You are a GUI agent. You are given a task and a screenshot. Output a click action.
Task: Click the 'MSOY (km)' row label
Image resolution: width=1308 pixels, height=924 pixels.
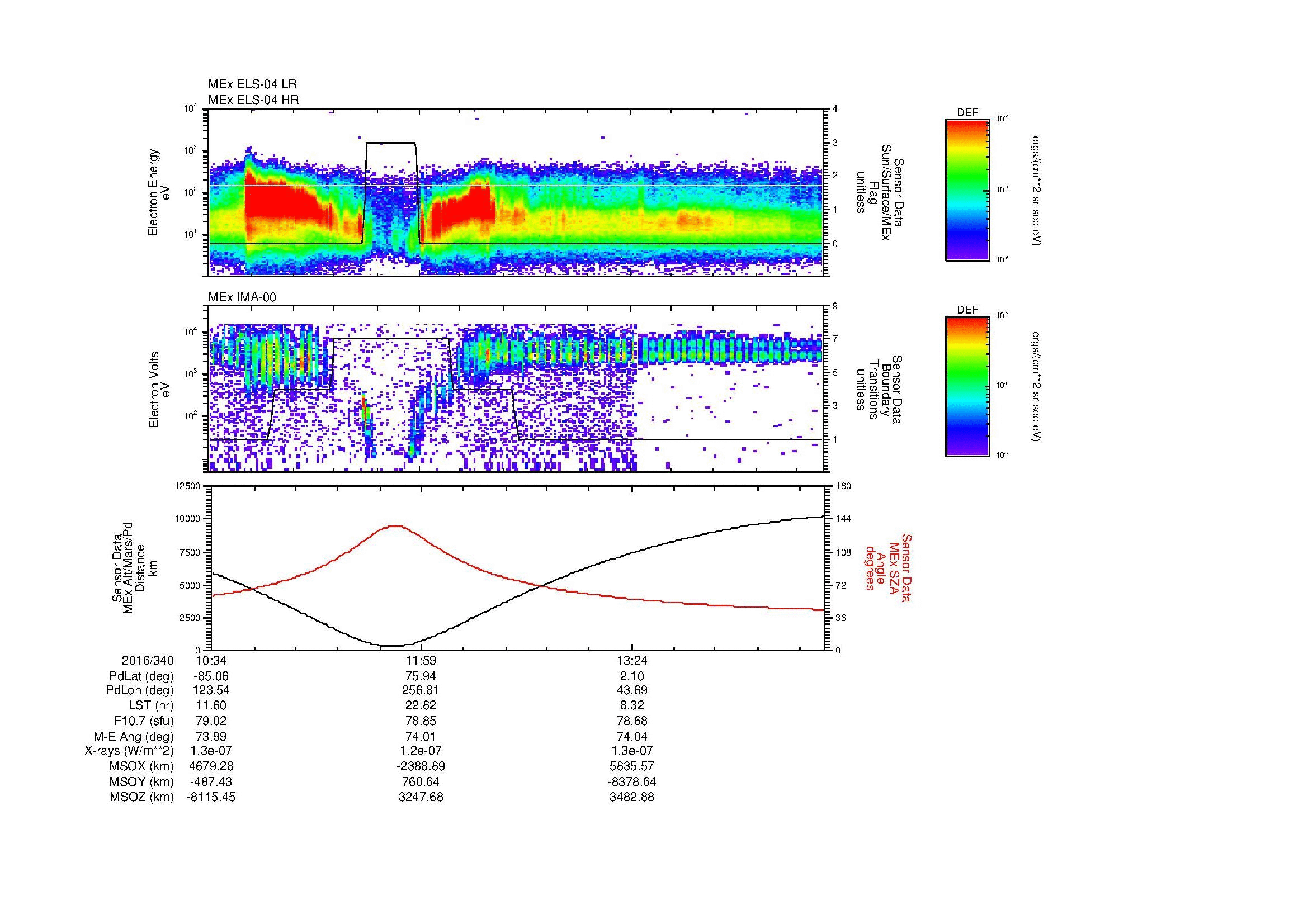tap(141, 781)
